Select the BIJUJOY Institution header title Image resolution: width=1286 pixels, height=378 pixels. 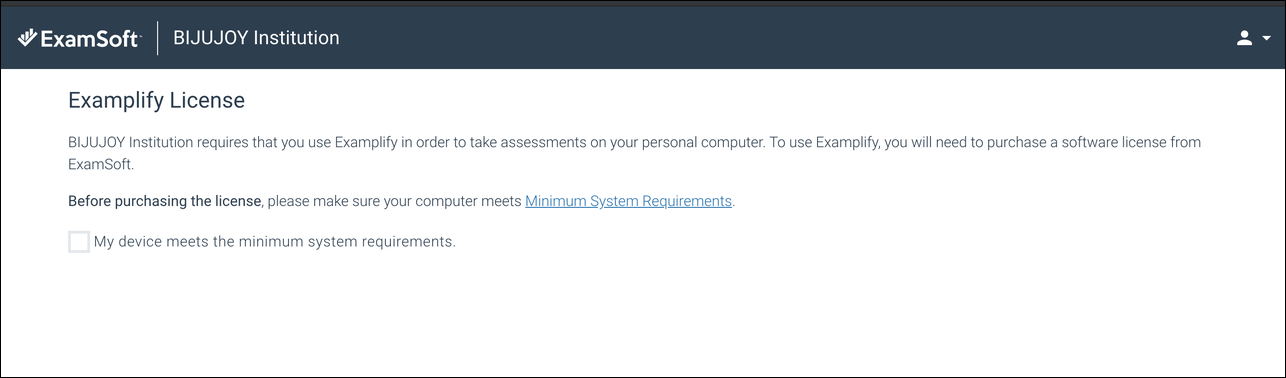(256, 38)
